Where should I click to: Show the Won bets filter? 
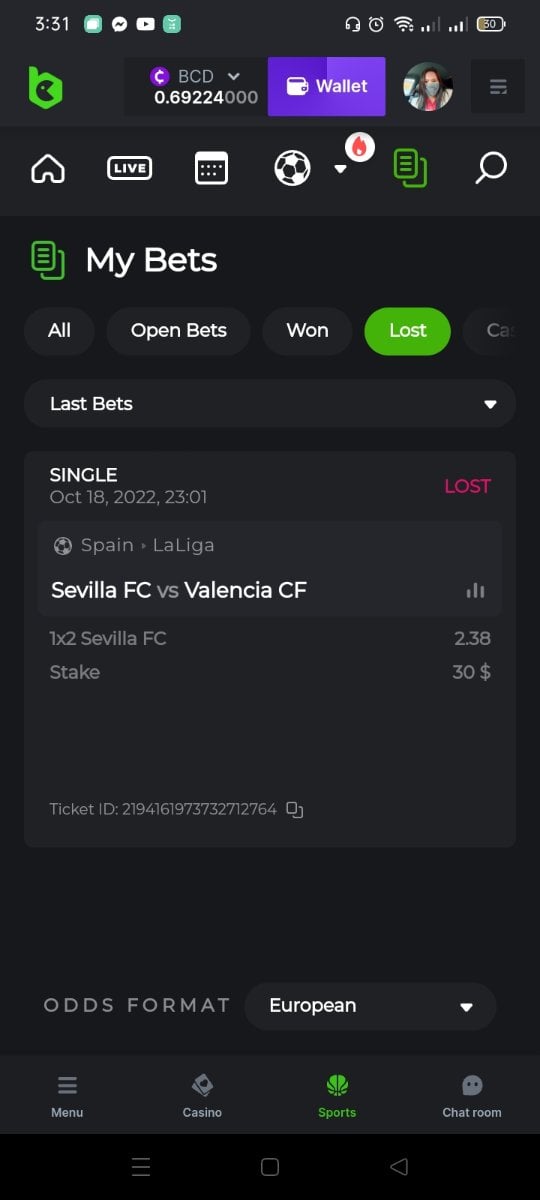(308, 331)
